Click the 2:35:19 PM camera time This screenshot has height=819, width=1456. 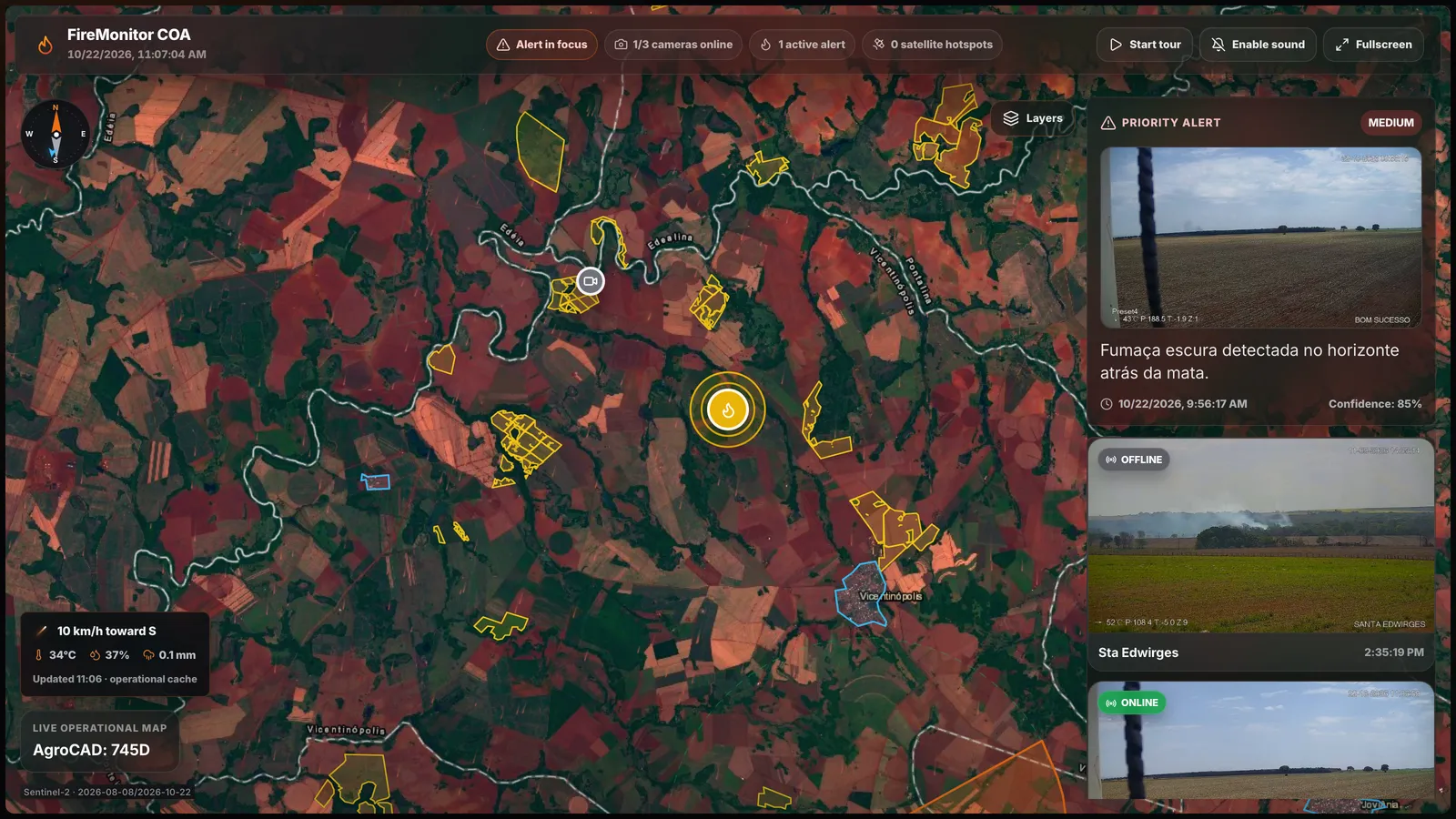coord(1393,652)
